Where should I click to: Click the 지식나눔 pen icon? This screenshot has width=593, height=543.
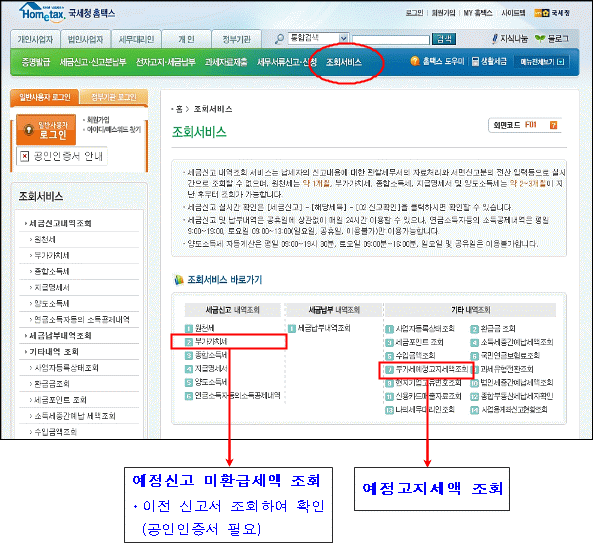point(495,39)
